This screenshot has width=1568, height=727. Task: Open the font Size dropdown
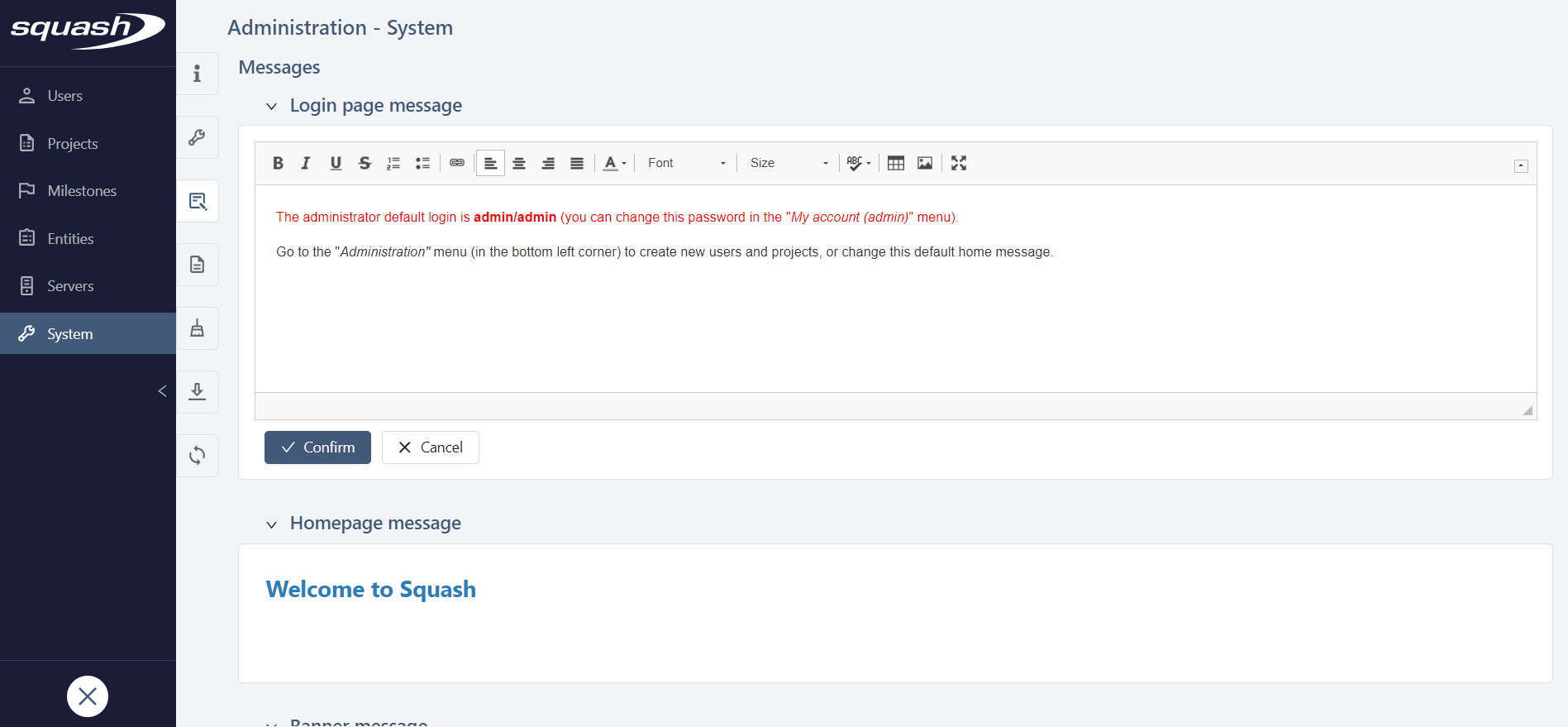[788, 163]
